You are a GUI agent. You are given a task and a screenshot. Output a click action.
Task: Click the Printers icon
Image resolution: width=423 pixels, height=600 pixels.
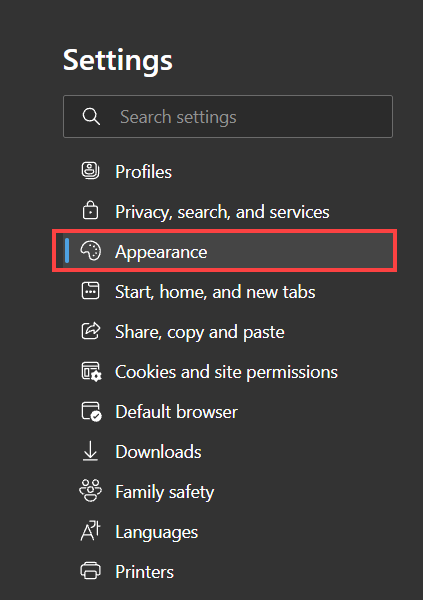[x=90, y=571]
